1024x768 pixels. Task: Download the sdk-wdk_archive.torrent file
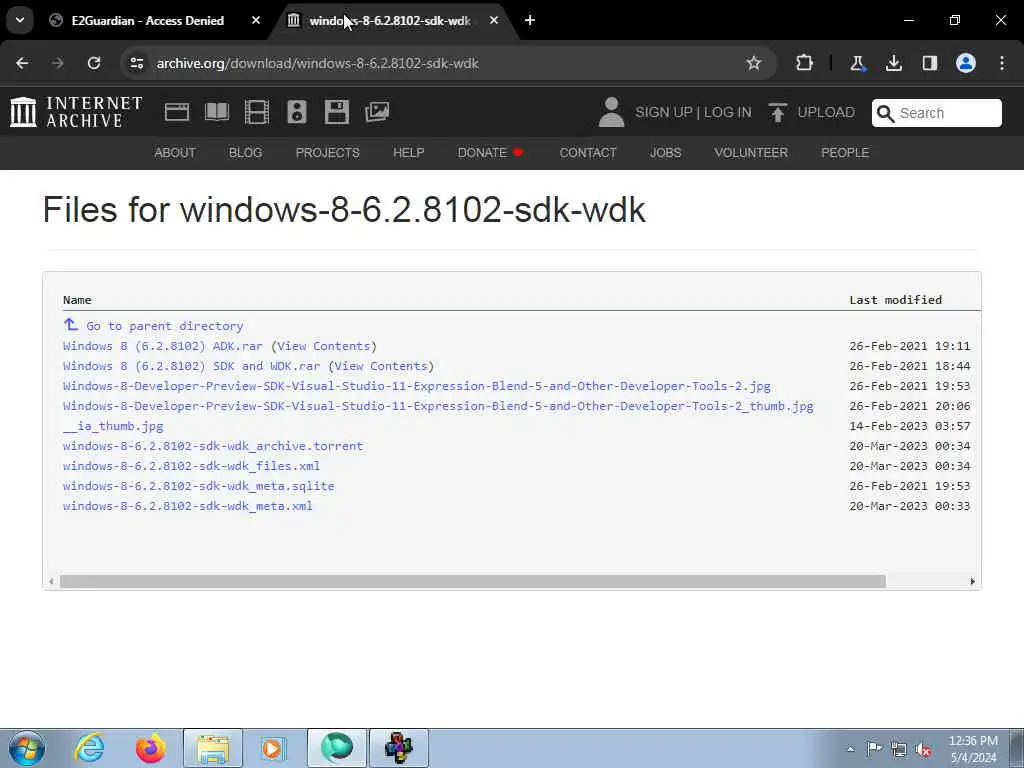(x=213, y=446)
